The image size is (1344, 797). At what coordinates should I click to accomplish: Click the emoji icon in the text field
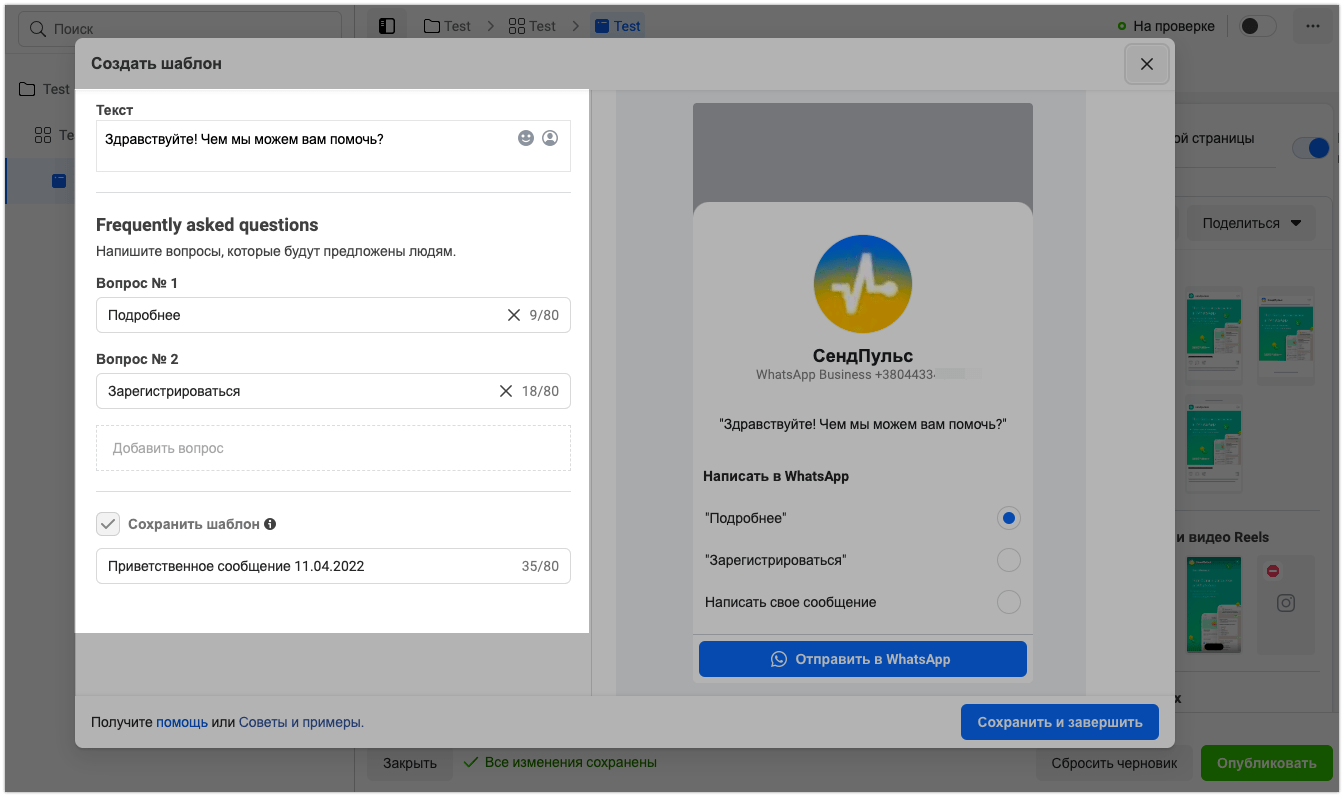[526, 138]
